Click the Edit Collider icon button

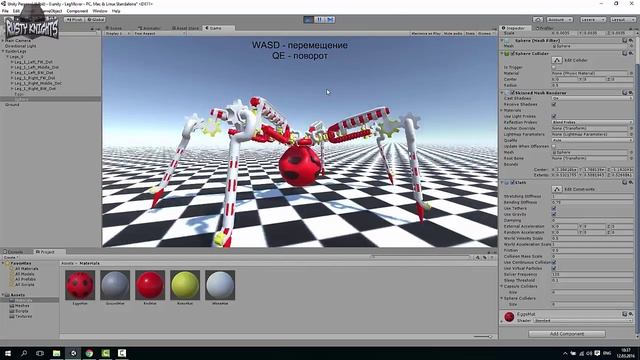click(557, 60)
